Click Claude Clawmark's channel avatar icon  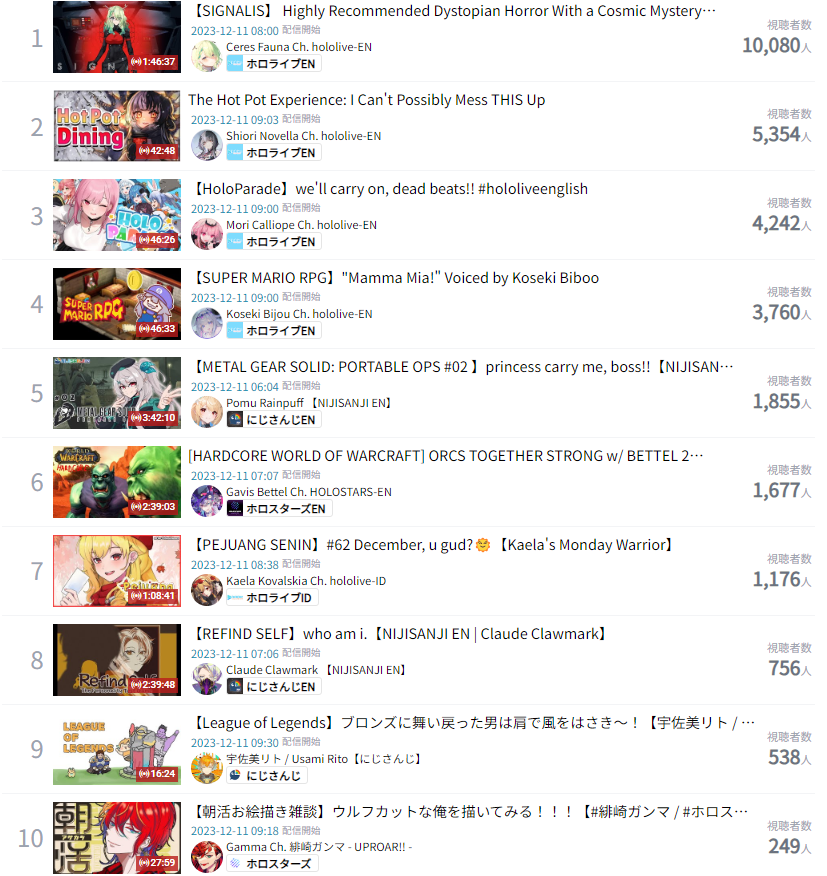pos(207,679)
